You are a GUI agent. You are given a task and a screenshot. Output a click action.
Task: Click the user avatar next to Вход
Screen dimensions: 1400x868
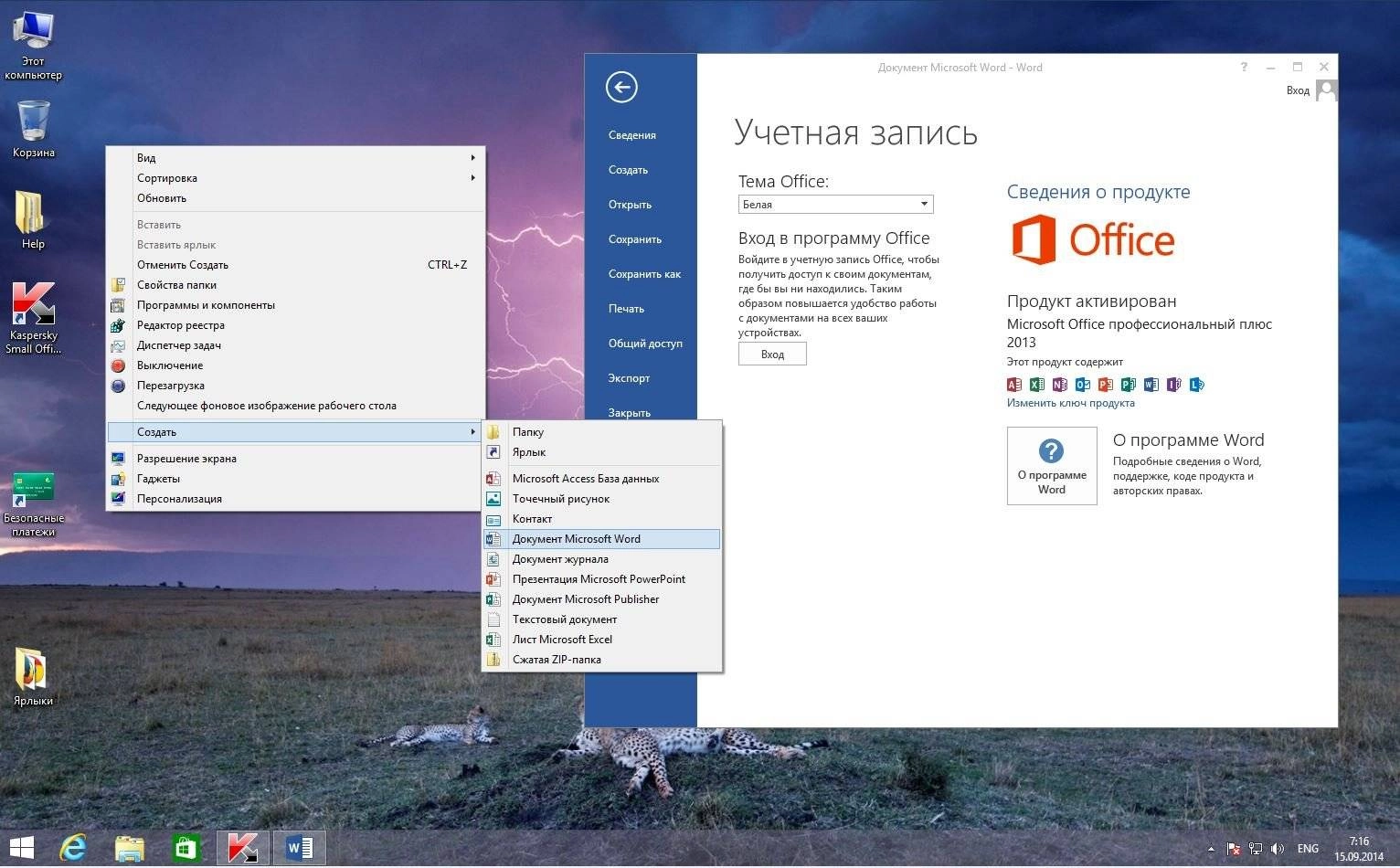[1327, 90]
